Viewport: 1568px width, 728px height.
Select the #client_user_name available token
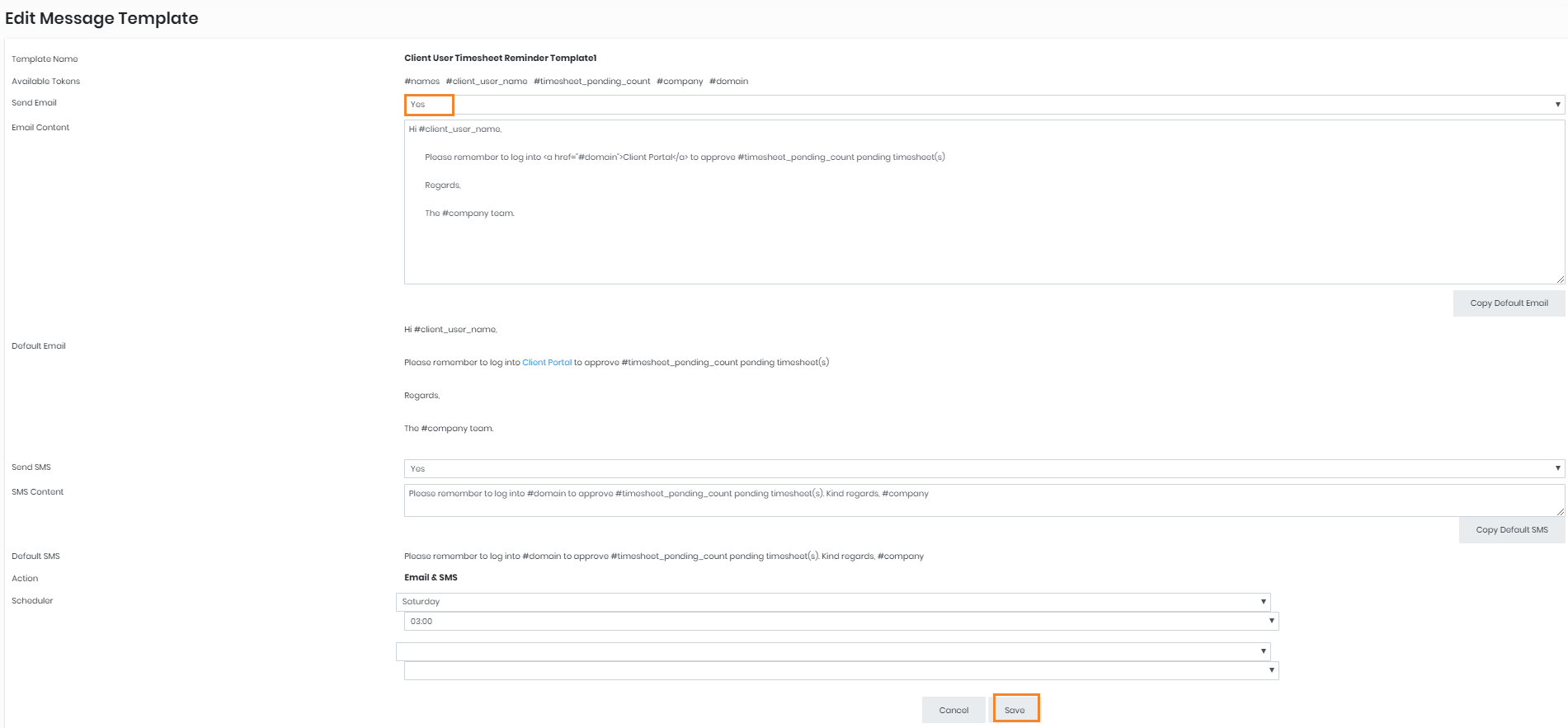(486, 82)
